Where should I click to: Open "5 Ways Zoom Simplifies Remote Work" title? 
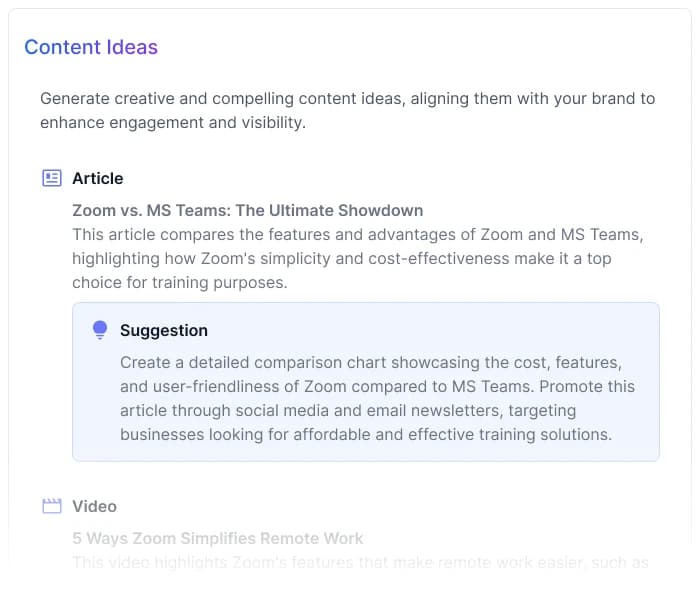tap(217, 538)
